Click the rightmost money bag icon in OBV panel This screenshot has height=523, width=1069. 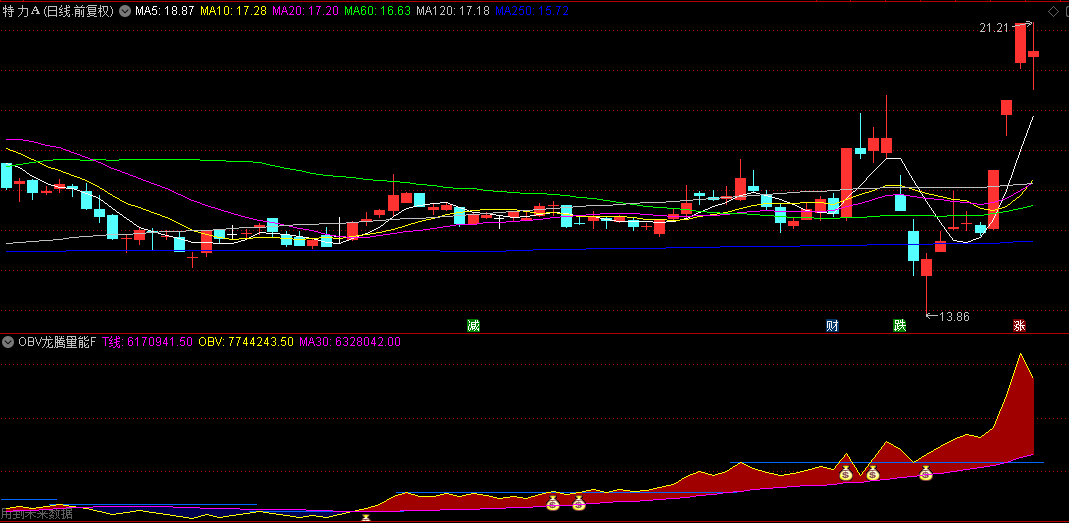click(x=926, y=473)
